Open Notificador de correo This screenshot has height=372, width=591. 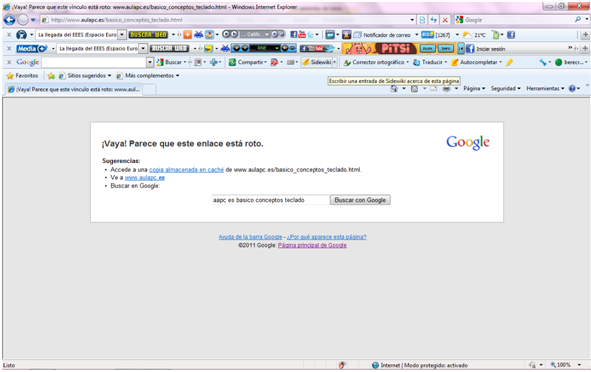point(383,35)
